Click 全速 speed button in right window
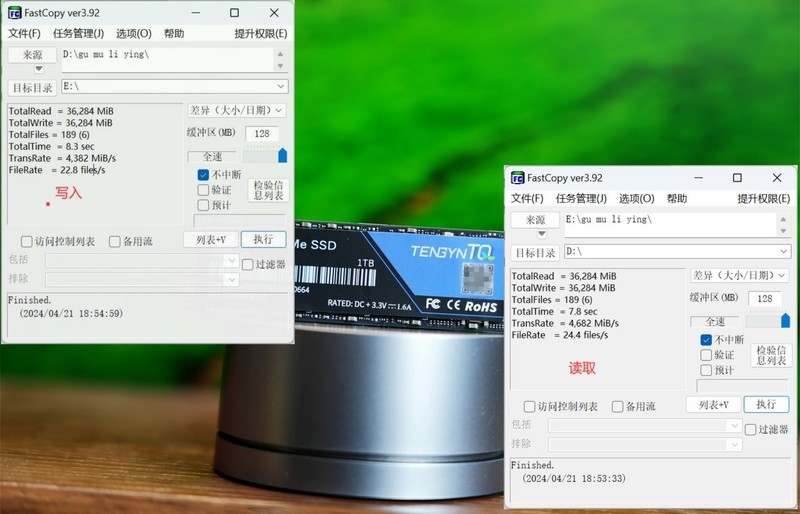 715,321
